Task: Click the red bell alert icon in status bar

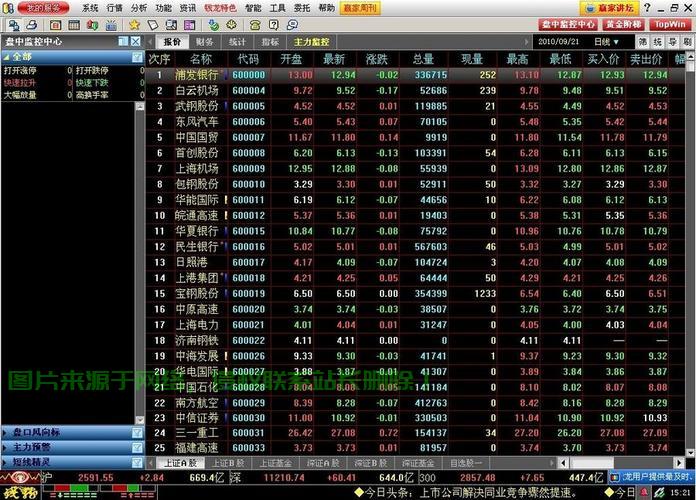Action: point(644,492)
